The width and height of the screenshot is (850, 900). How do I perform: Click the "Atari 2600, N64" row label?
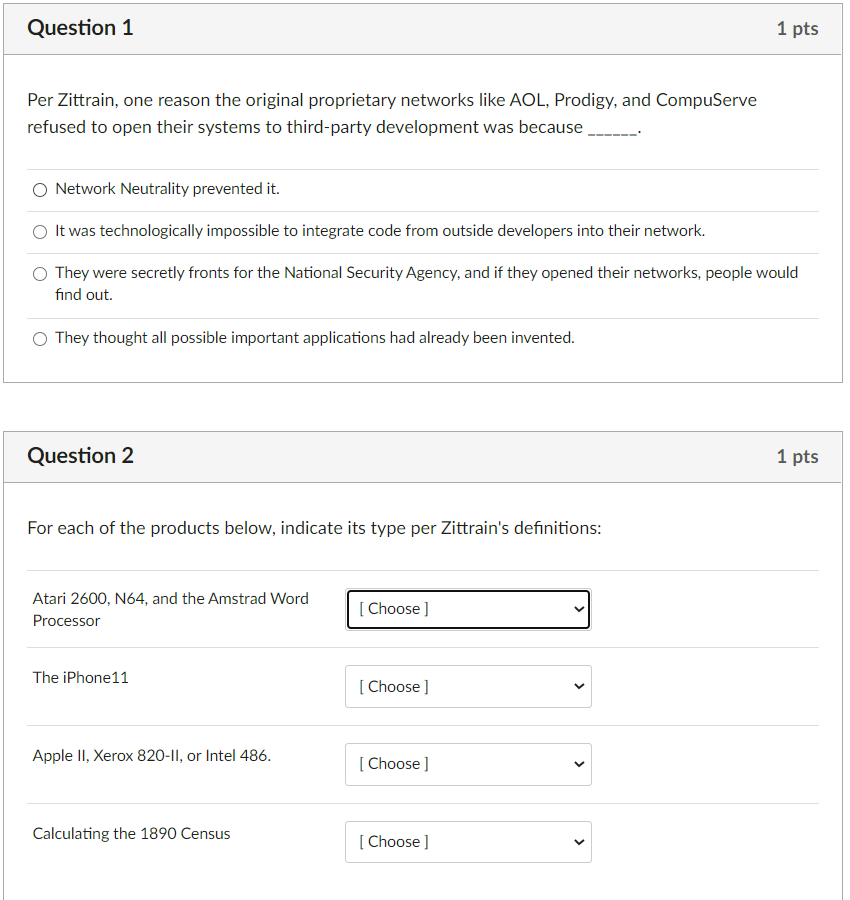click(170, 609)
